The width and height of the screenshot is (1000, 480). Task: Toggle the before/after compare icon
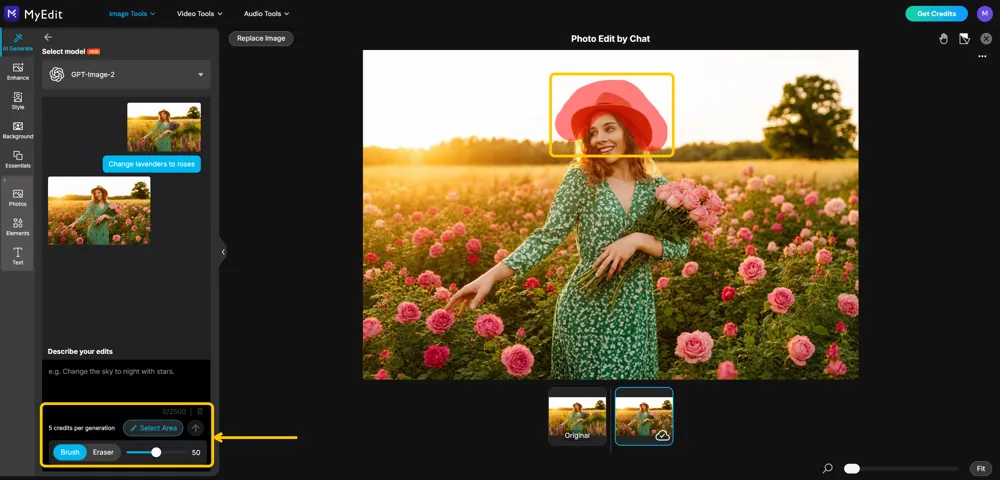(x=964, y=39)
